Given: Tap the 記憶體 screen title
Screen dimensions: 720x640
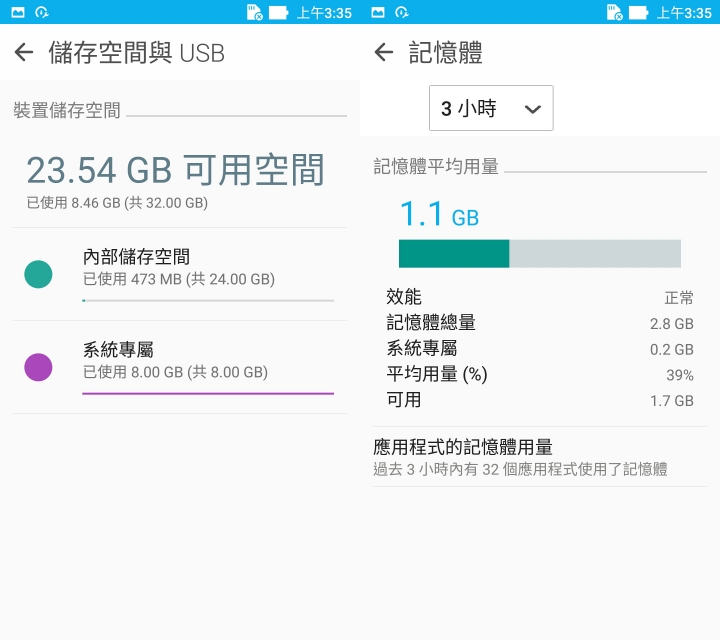Looking at the screenshot, I should [445, 52].
